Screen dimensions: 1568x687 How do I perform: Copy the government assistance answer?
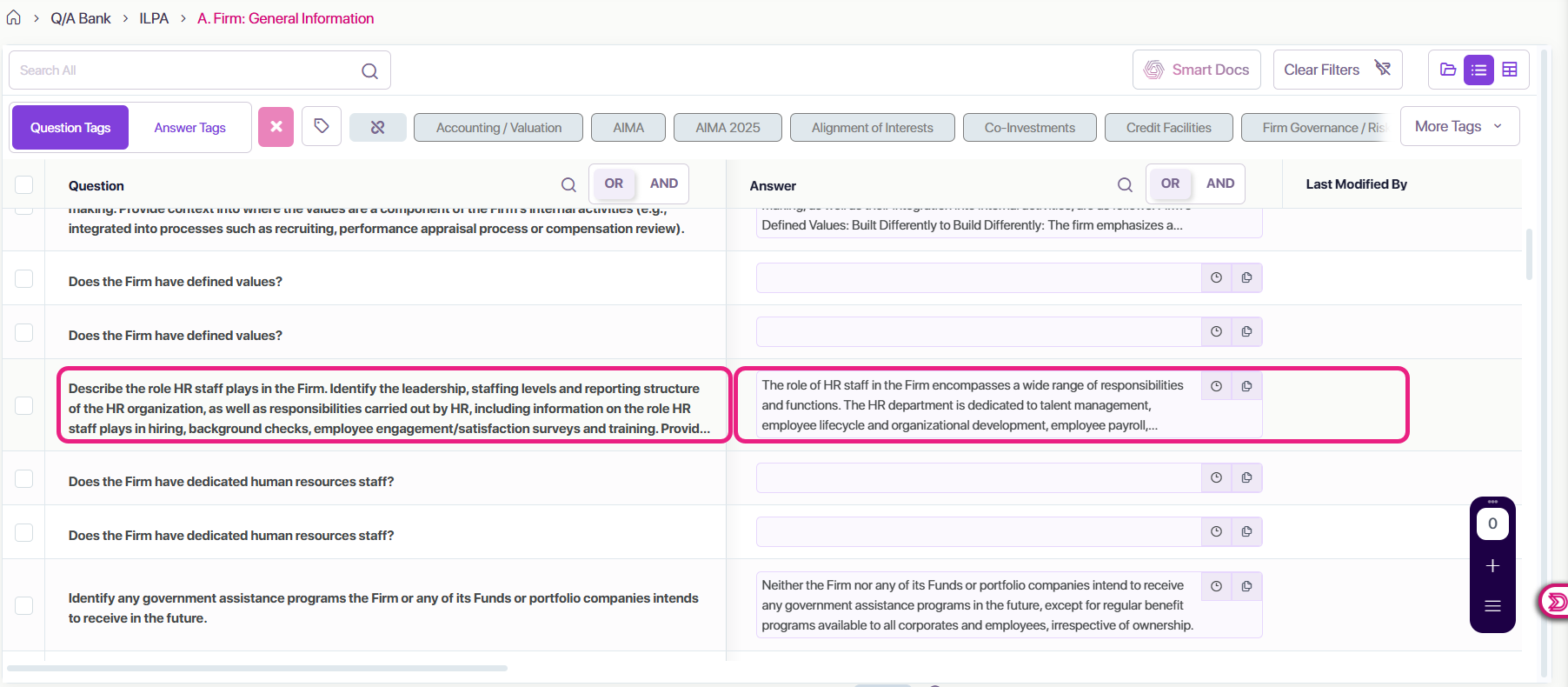tap(1246, 586)
